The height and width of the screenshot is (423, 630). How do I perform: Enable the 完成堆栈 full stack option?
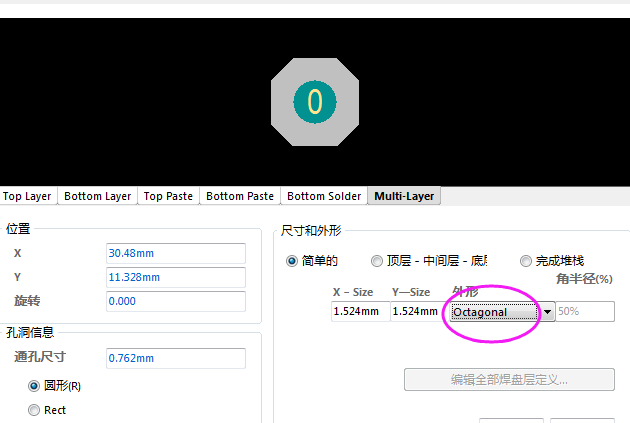click(x=526, y=261)
